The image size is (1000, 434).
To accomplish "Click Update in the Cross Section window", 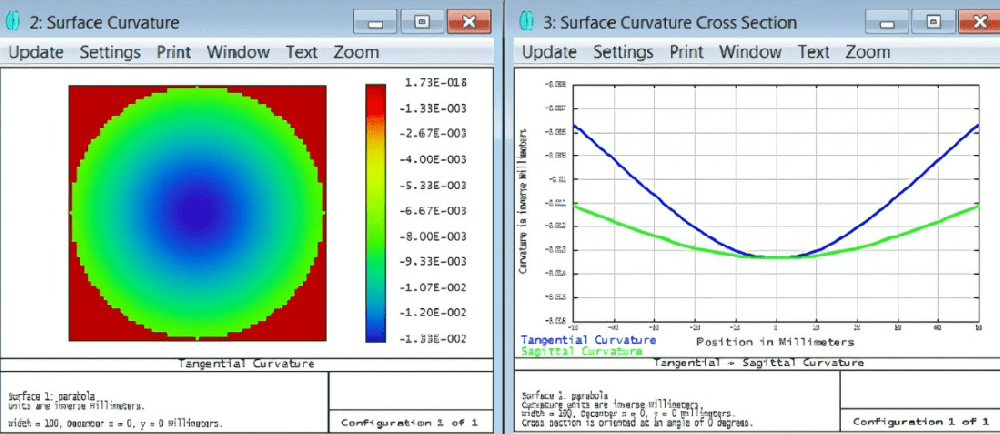I will pyautogui.click(x=549, y=52).
